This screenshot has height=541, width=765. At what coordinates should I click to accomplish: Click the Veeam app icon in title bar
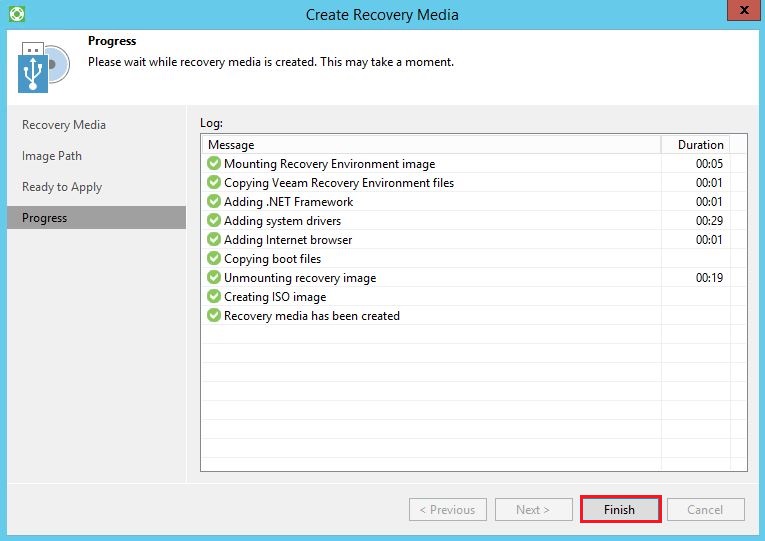pos(15,14)
